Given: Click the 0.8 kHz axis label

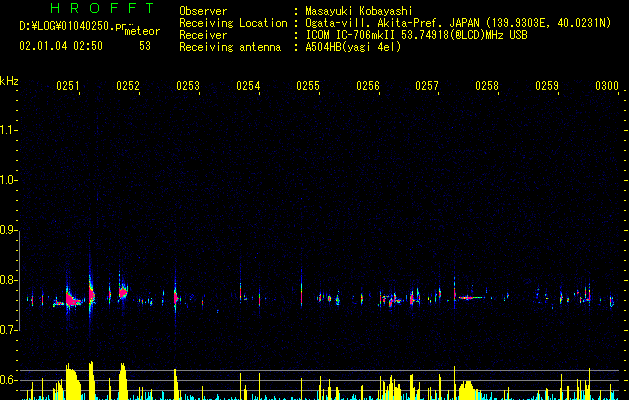Looking at the screenshot, I should tap(8, 280).
